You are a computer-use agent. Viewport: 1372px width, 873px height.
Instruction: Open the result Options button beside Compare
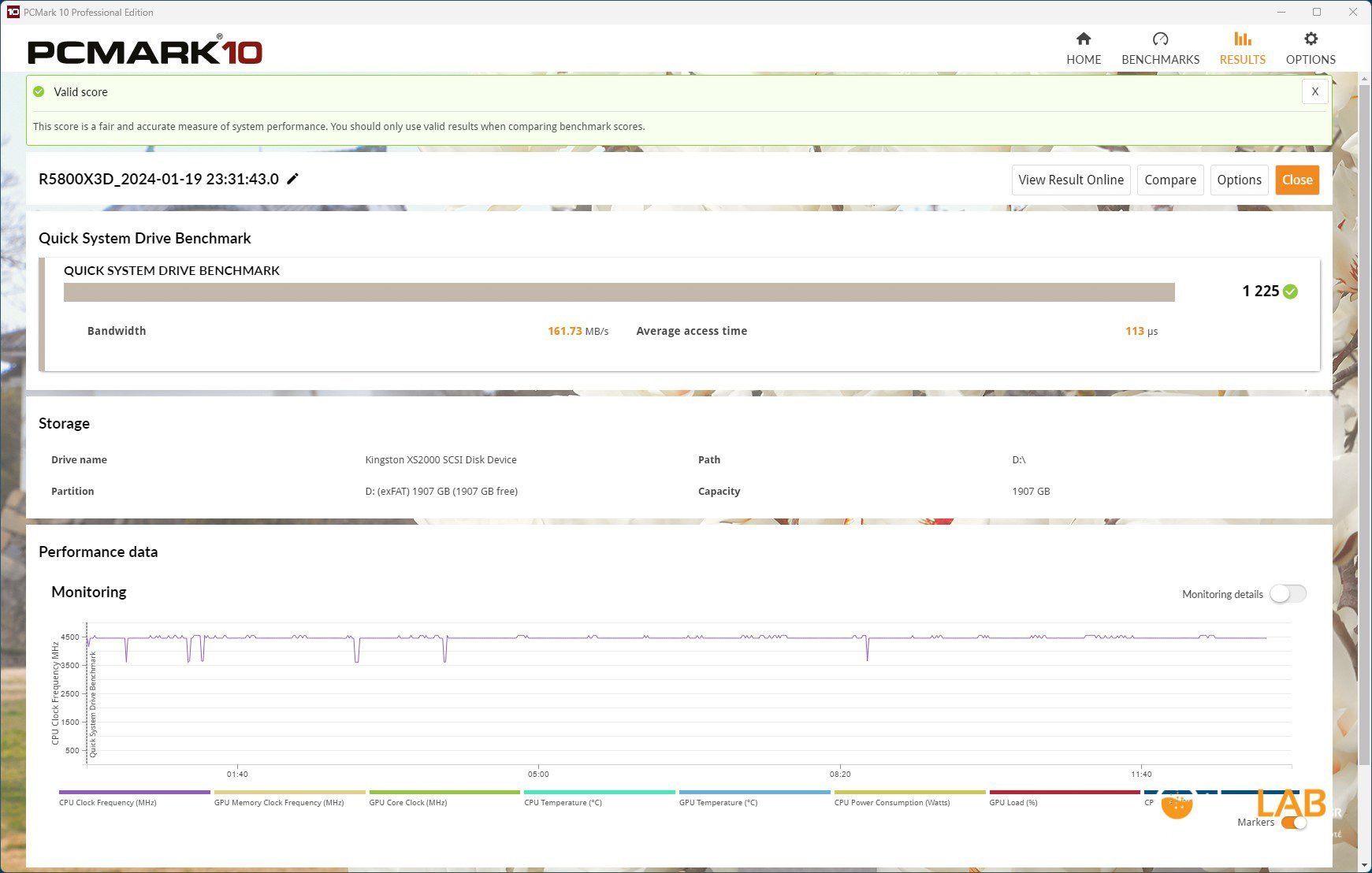1239,180
